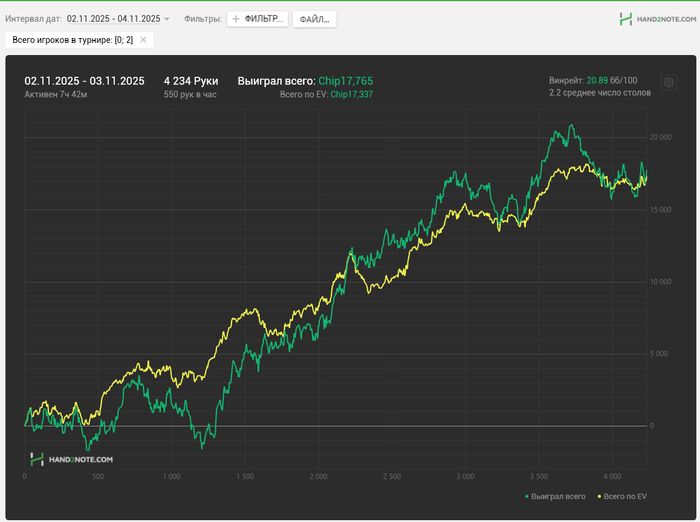
Task: Click the 'Выиграл всего' Chip17,765 value
Action: click(346, 81)
